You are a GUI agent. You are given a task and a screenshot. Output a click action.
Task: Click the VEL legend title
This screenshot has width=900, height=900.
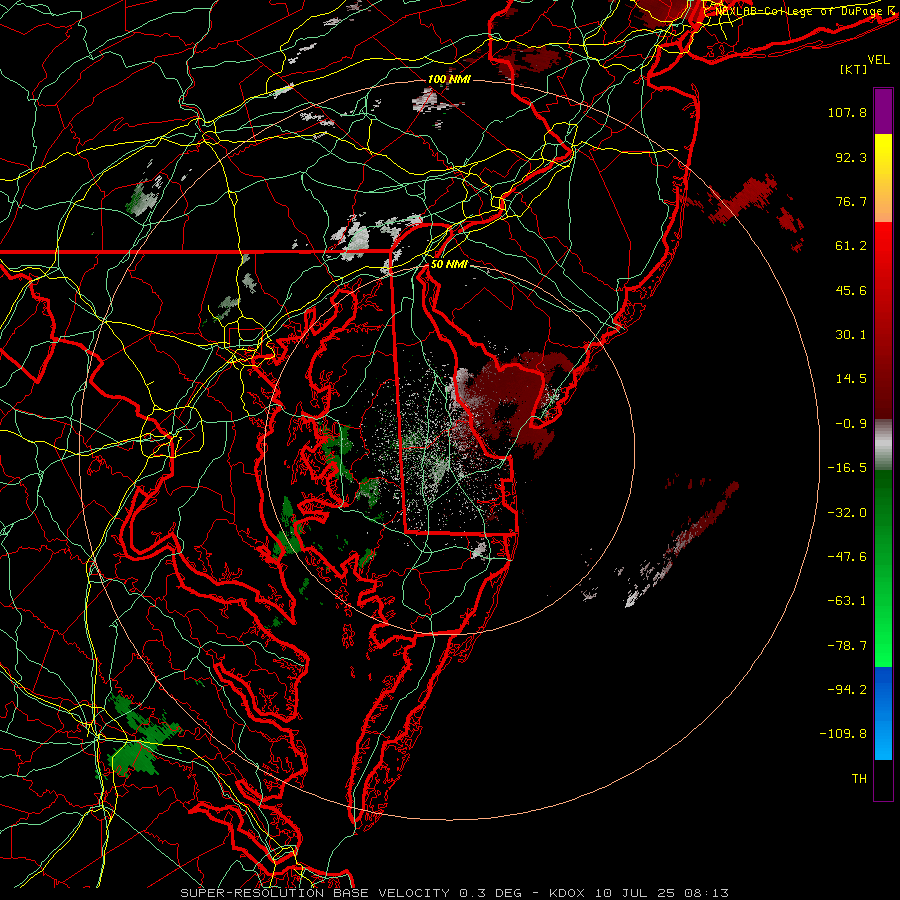pos(878,60)
